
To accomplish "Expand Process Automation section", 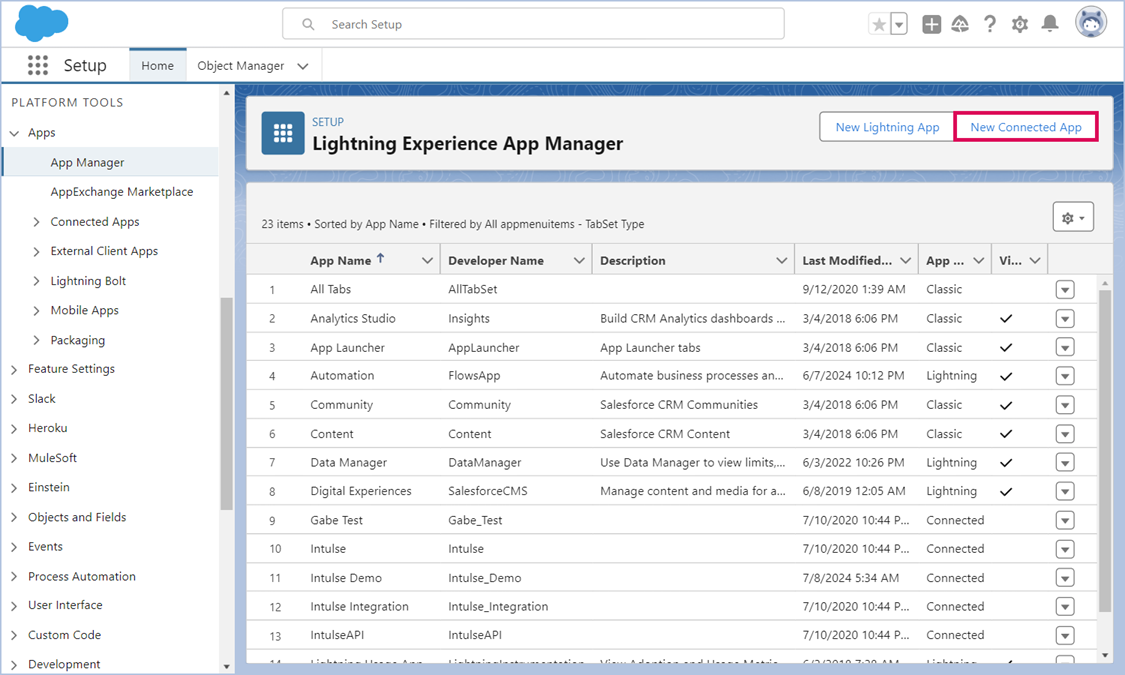I will coord(14,577).
